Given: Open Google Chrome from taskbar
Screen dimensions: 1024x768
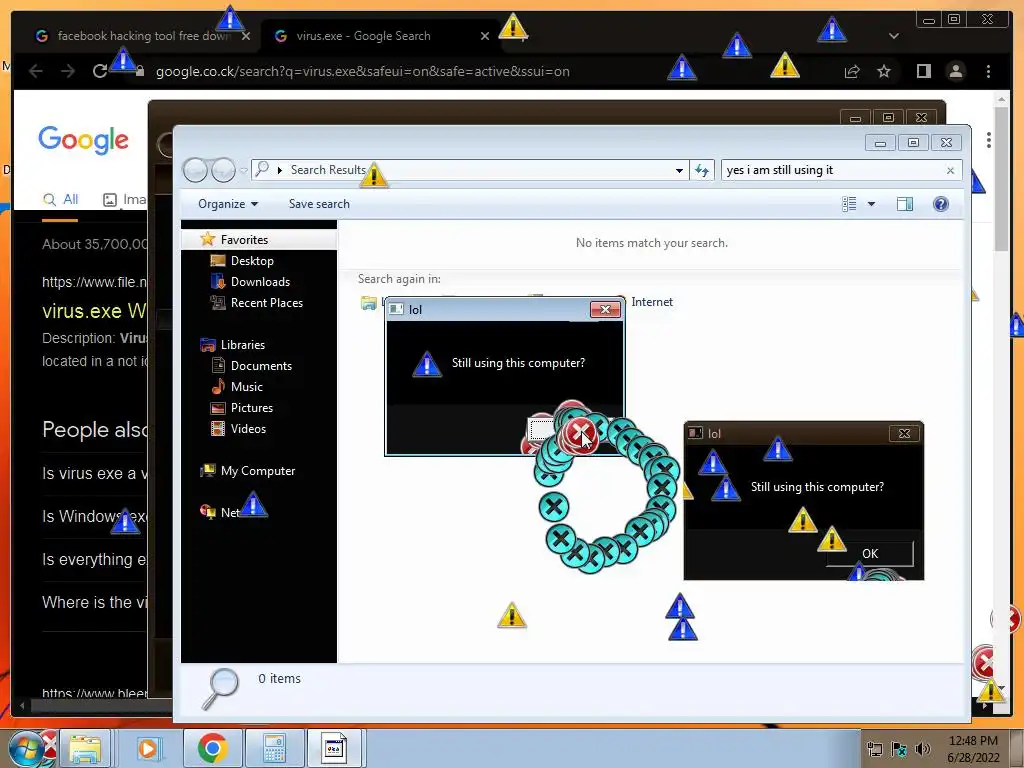Looking at the screenshot, I should tap(212, 748).
